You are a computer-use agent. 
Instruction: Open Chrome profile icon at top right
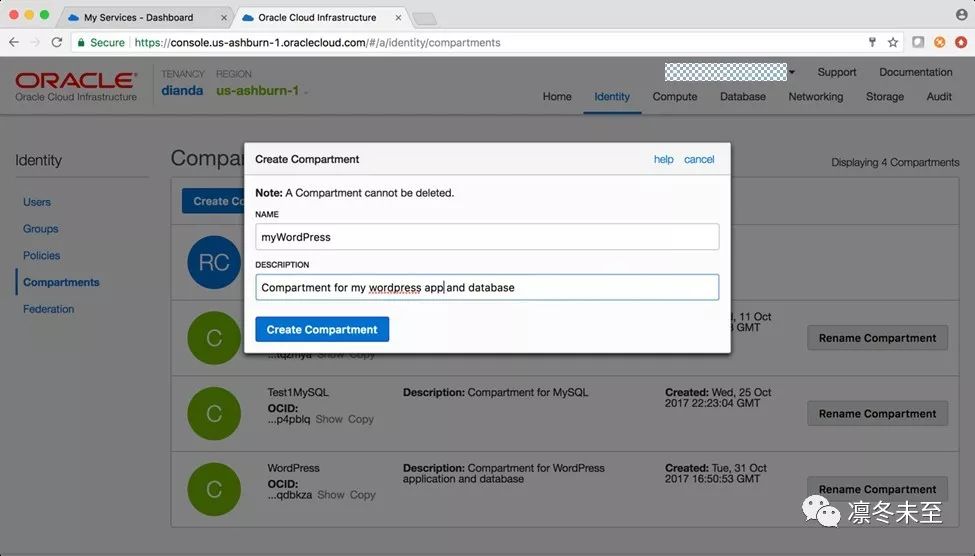click(961, 14)
